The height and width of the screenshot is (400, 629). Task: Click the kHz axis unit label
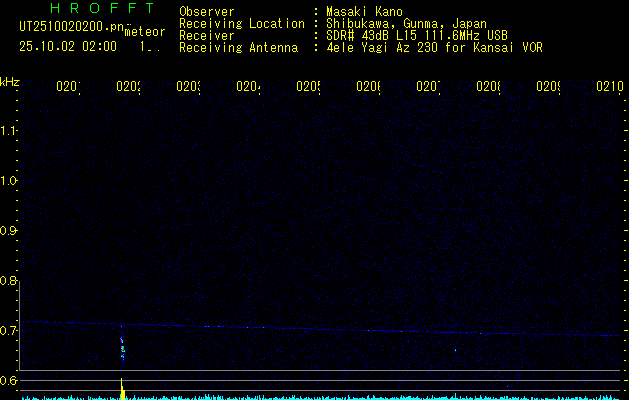click(x=10, y=81)
